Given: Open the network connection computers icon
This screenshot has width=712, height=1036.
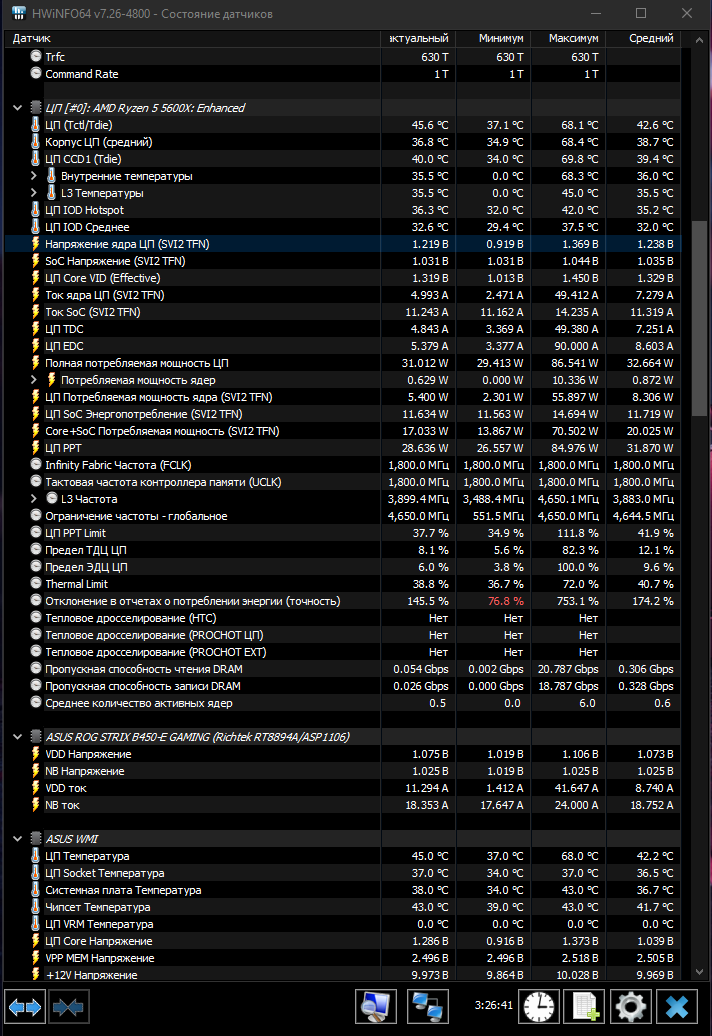Looking at the screenshot, I should coord(428,1007).
